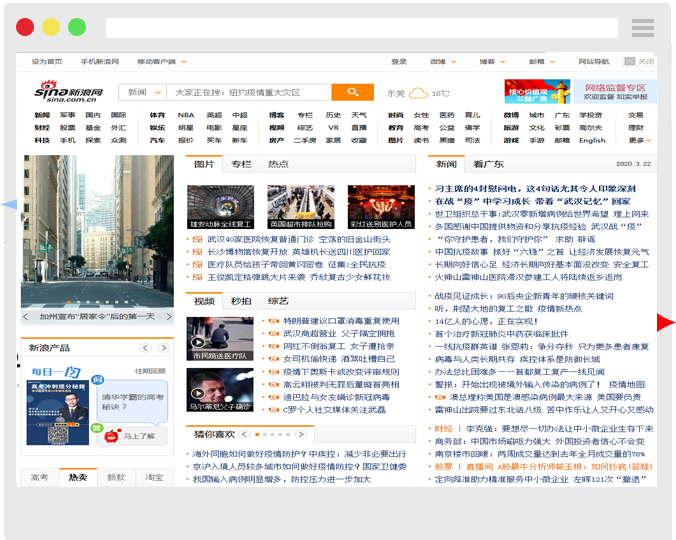Click the weather sun icon

418,93
